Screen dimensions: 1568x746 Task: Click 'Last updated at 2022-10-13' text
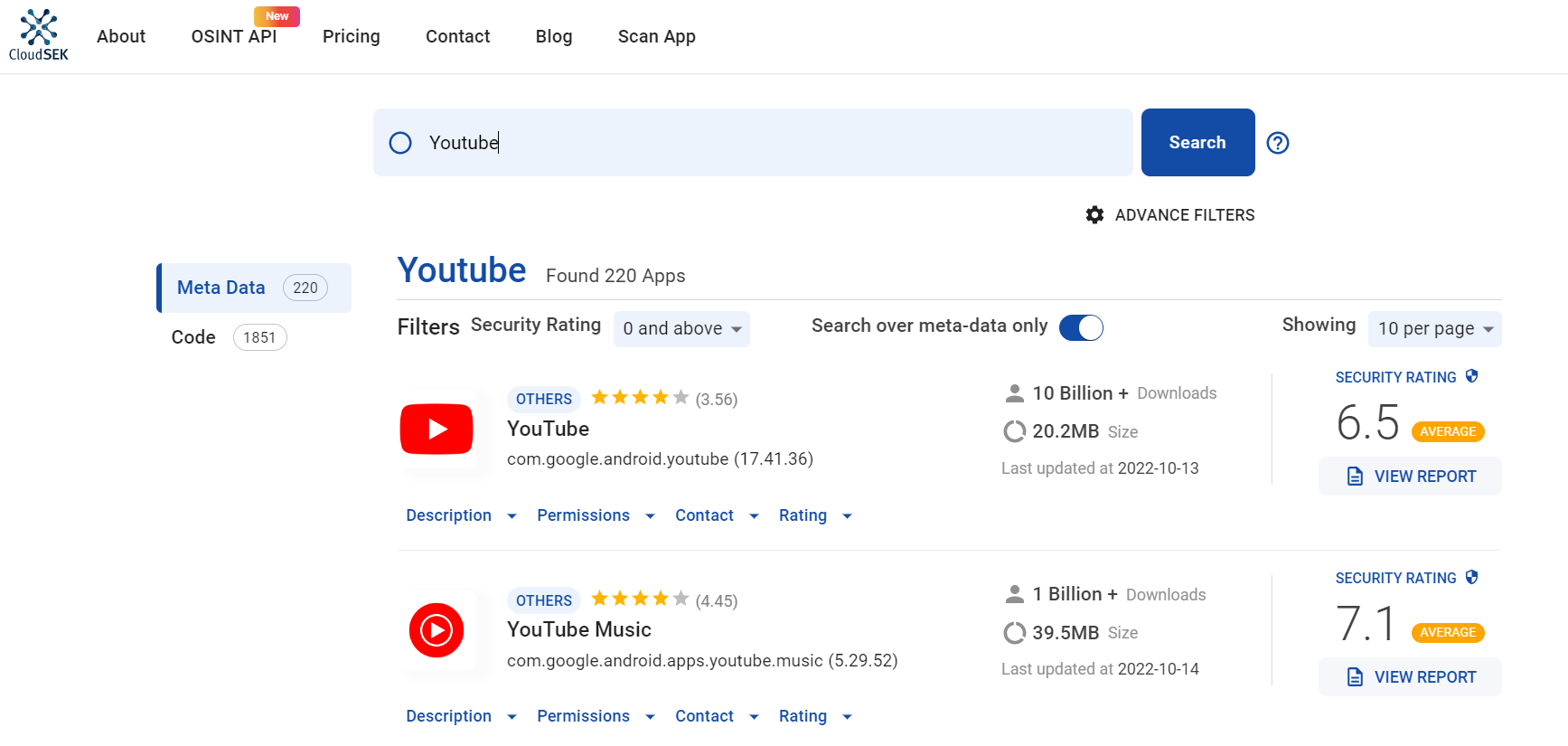1100,468
